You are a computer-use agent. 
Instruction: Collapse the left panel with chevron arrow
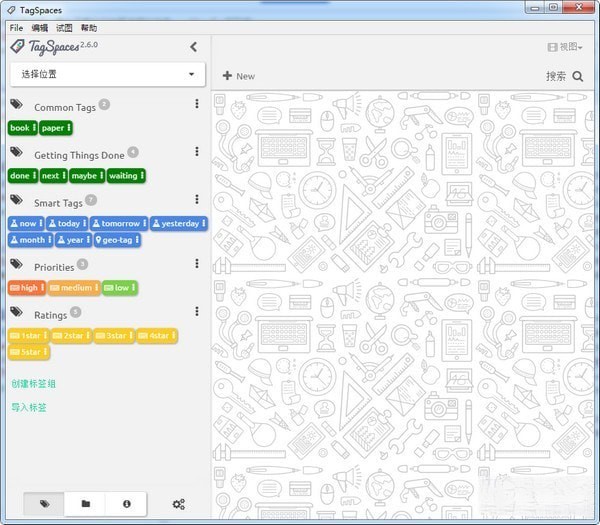pos(193,47)
